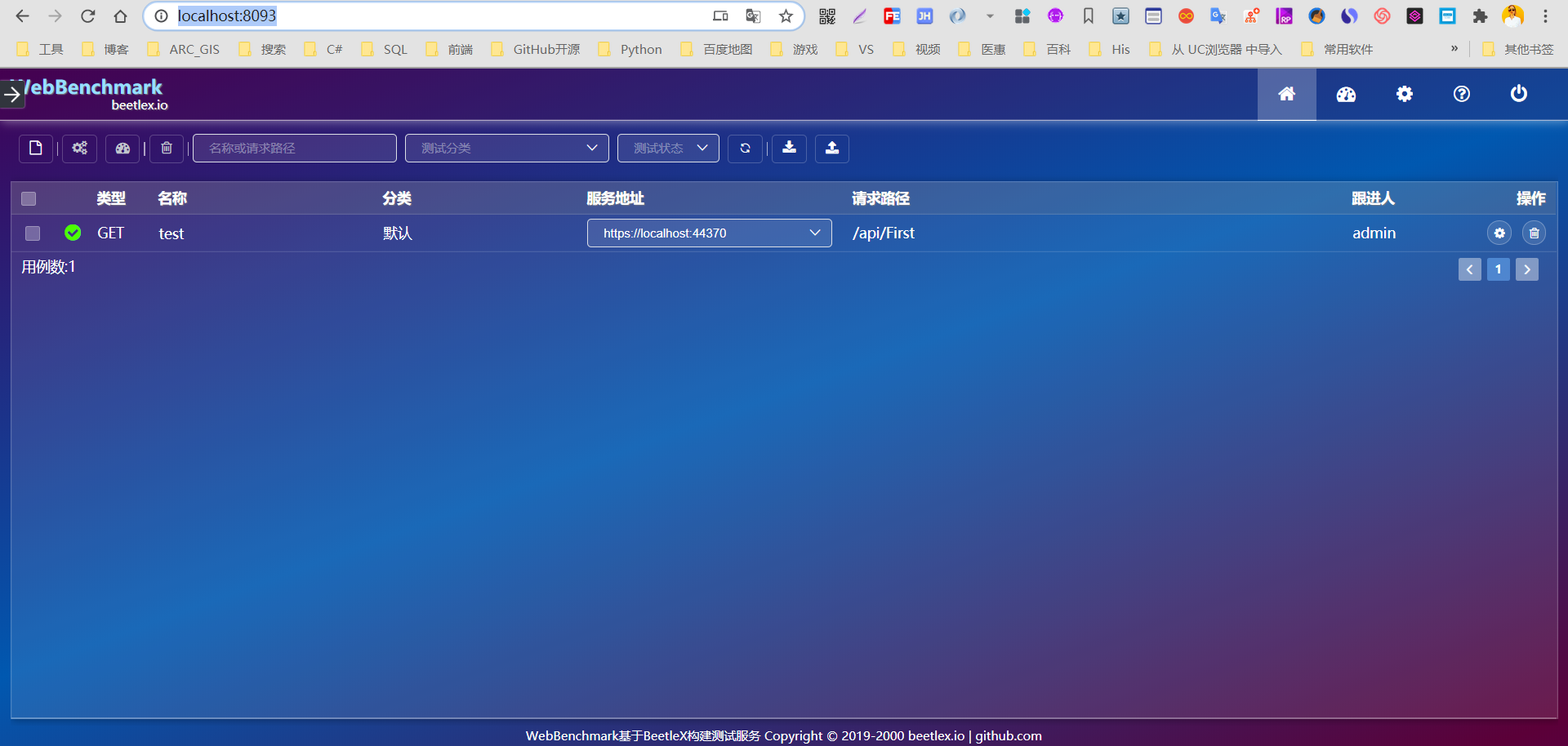Log out using the power icon
1568x746 pixels.
[x=1518, y=93]
